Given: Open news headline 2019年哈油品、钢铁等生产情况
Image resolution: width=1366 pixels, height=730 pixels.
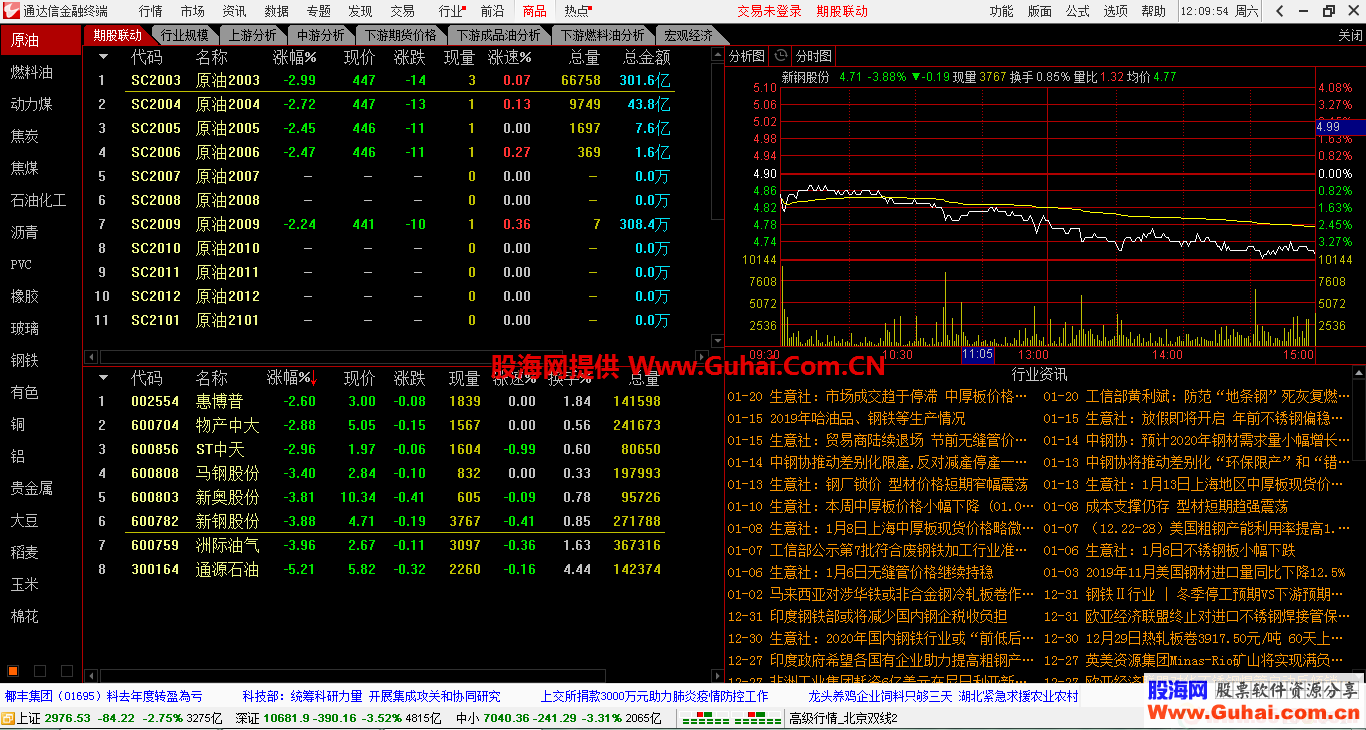Looking at the screenshot, I should (x=868, y=418).
